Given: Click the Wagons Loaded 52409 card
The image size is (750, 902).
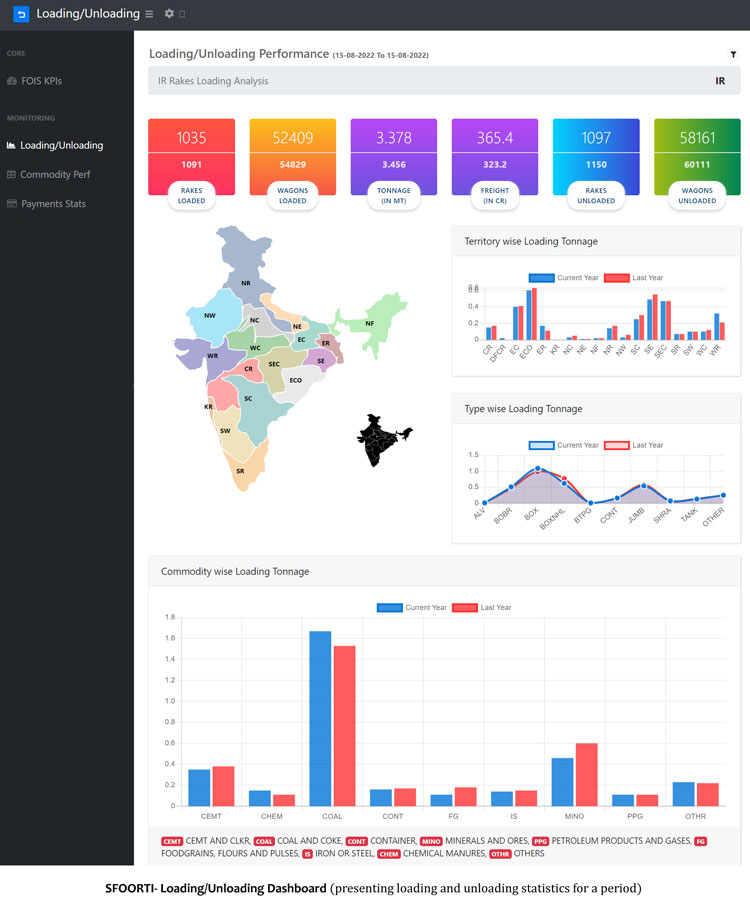Looking at the screenshot, I should [x=293, y=156].
